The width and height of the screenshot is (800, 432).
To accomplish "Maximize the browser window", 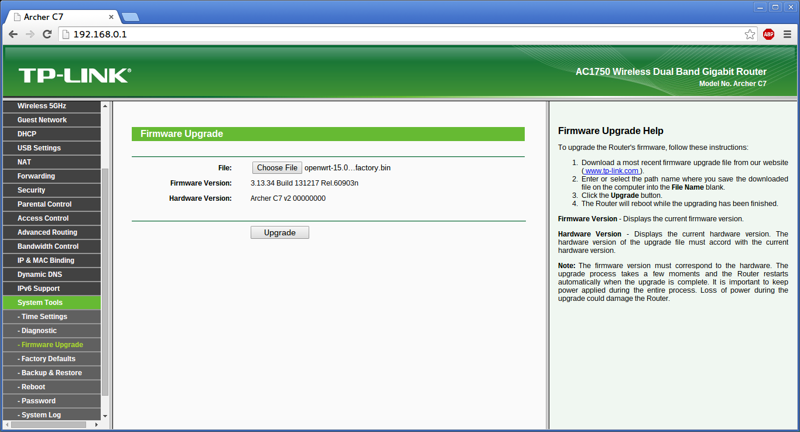I will tap(775, 7).
